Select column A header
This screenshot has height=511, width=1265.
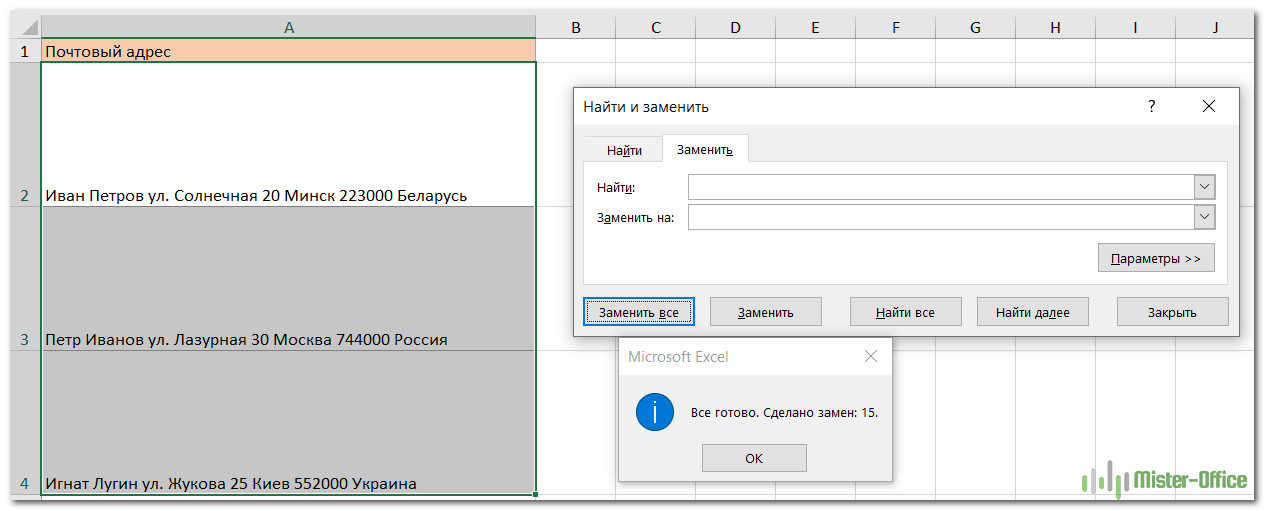click(288, 28)
